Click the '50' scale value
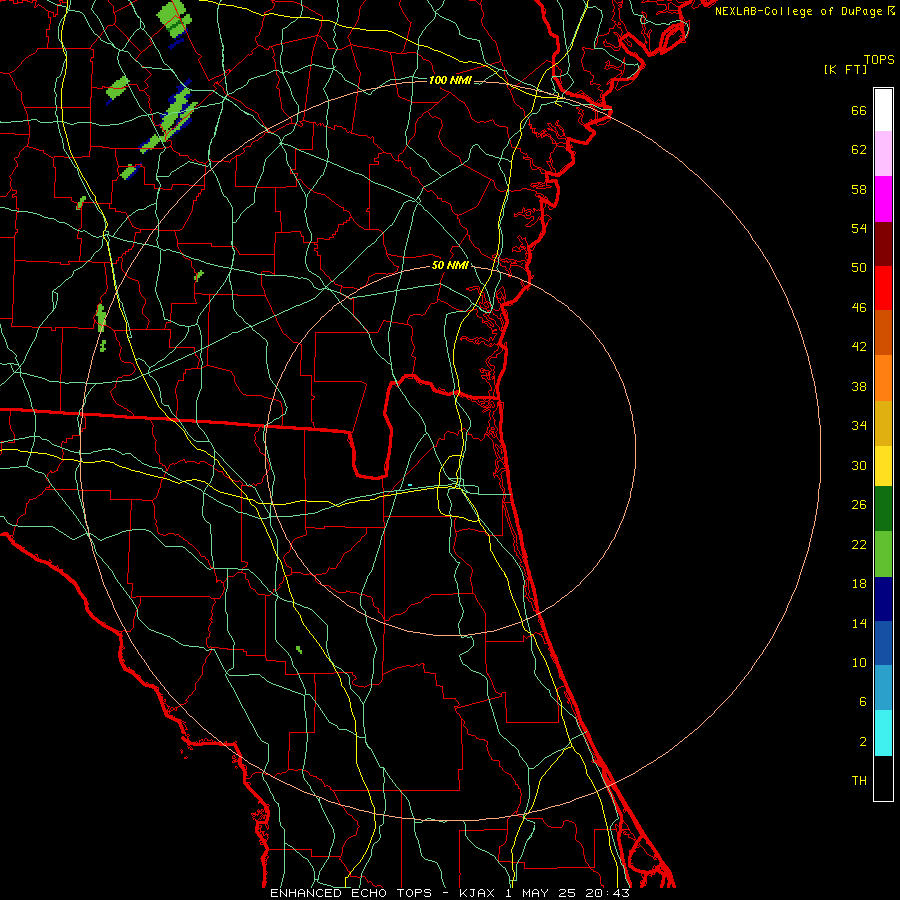This screenshot has width=900, height=900. tap(859, 267)
